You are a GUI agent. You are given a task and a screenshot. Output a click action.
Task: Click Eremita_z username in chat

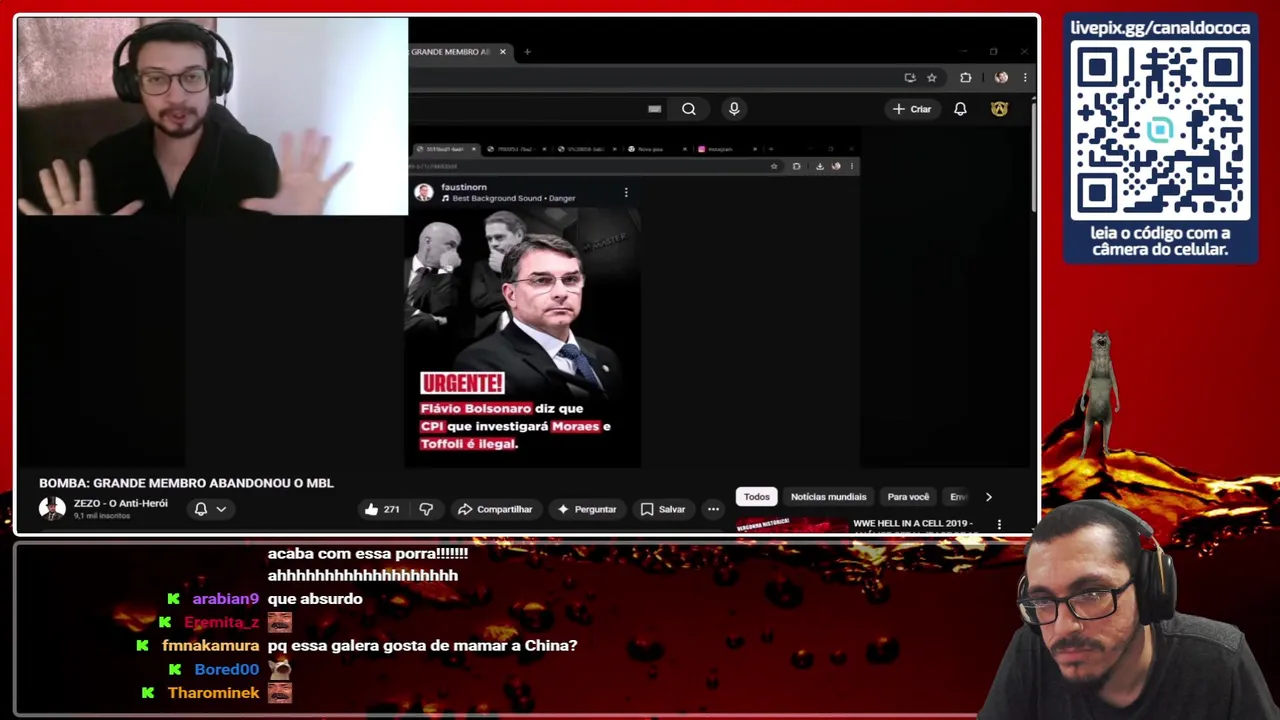tap(221, 622)
